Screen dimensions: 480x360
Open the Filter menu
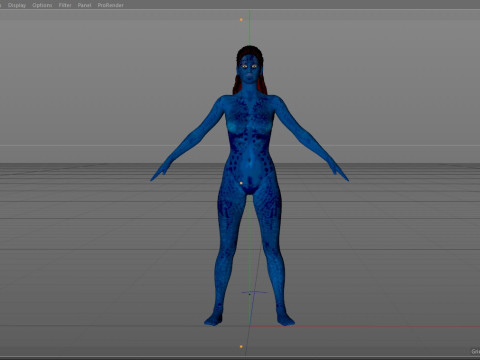[65, 5]
